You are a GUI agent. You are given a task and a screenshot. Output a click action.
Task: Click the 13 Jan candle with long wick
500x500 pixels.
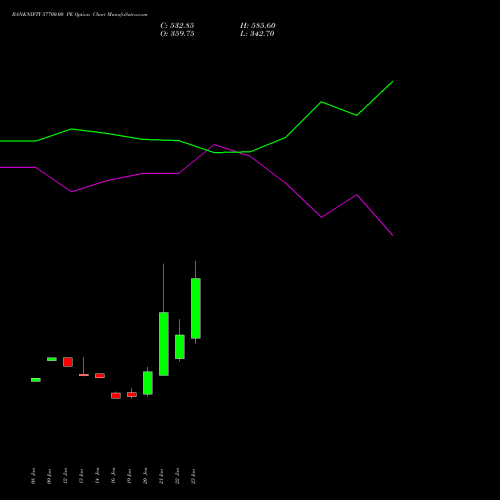click(x=84, y=375)
